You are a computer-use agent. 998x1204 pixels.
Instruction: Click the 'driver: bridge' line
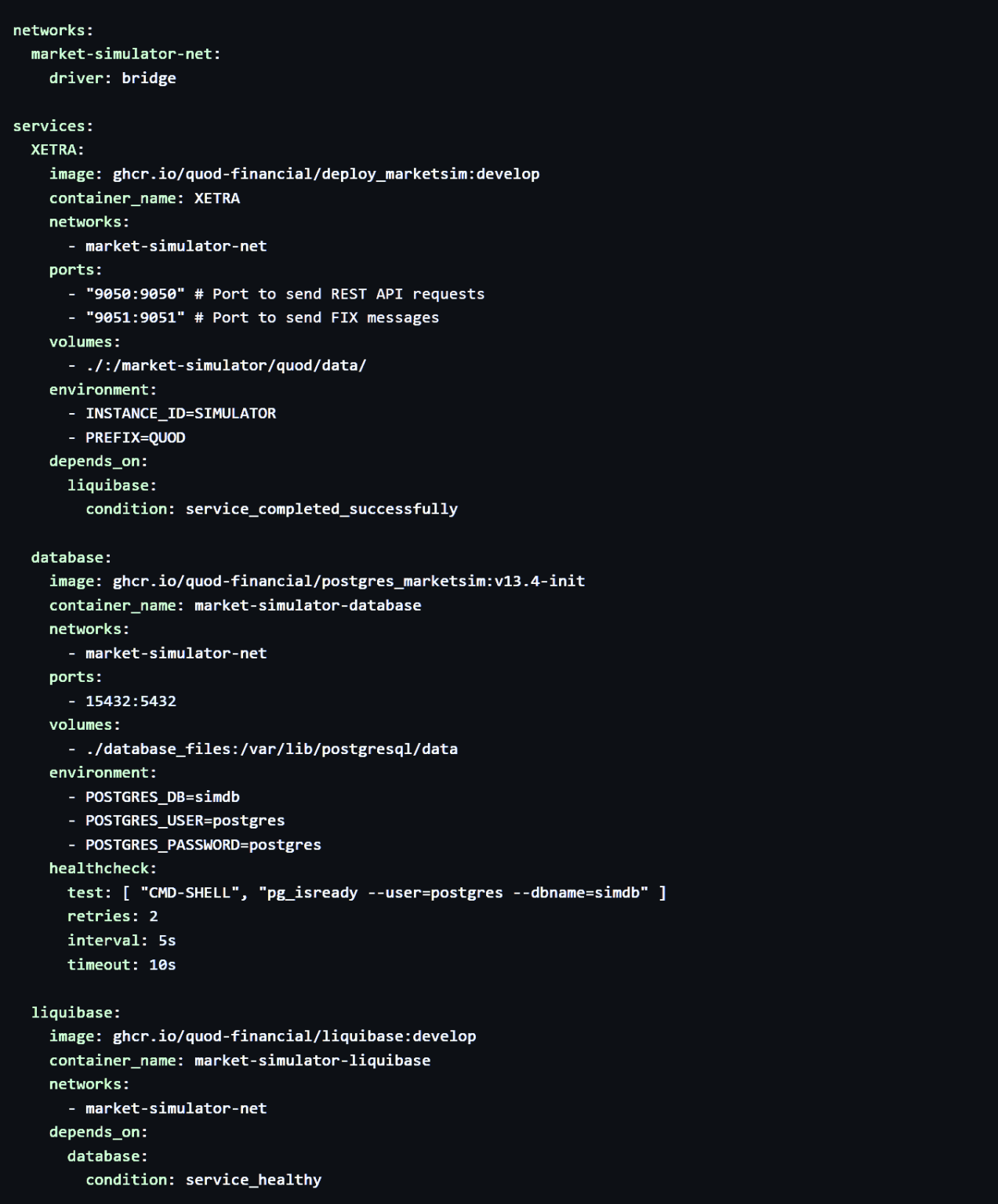(x=112, y=78)
